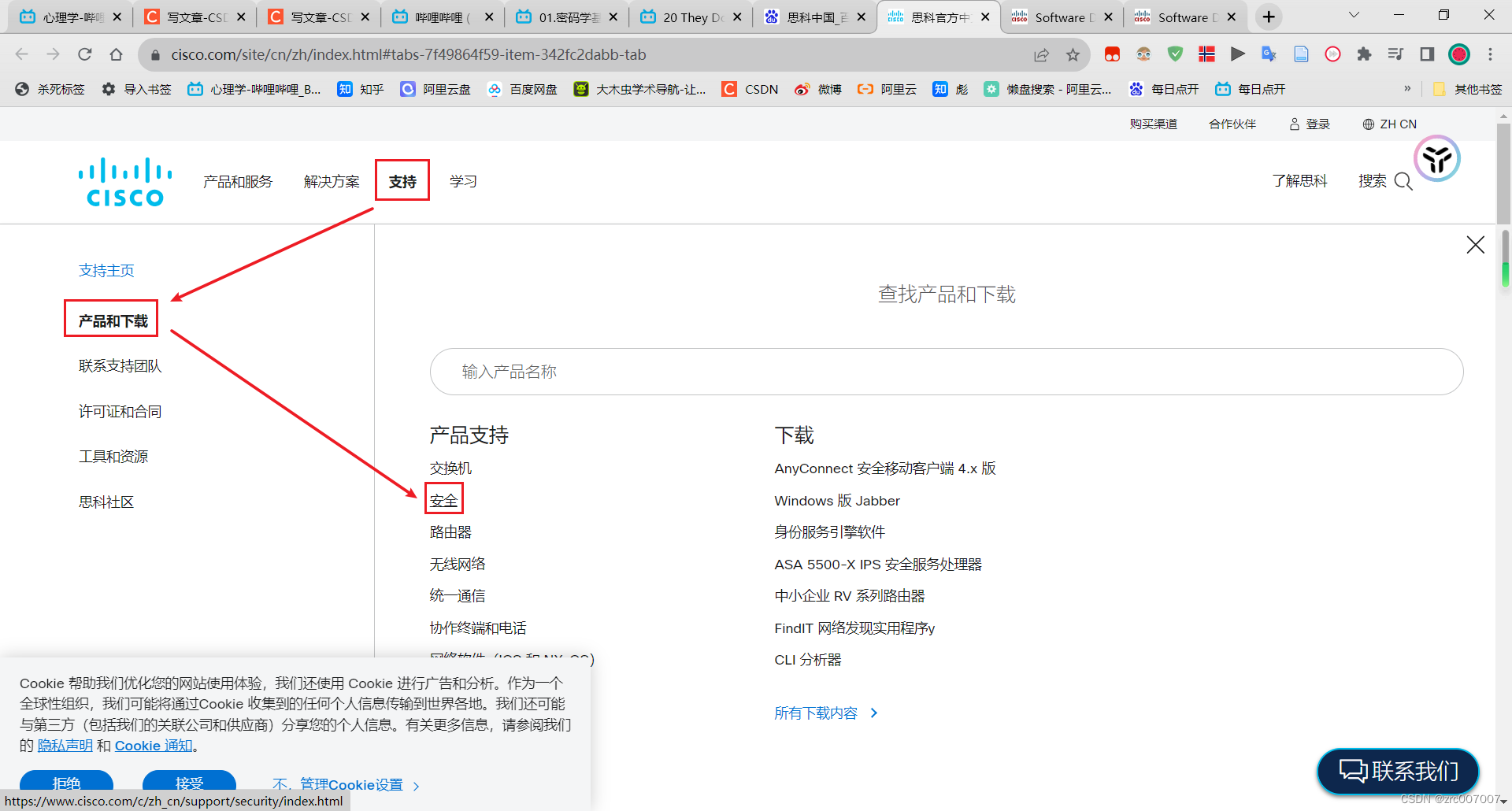Viewport: 1512px width, 811px height.
Task: Open AnyConnect 安全移动客户端 download link
Action: coord(885,468)
